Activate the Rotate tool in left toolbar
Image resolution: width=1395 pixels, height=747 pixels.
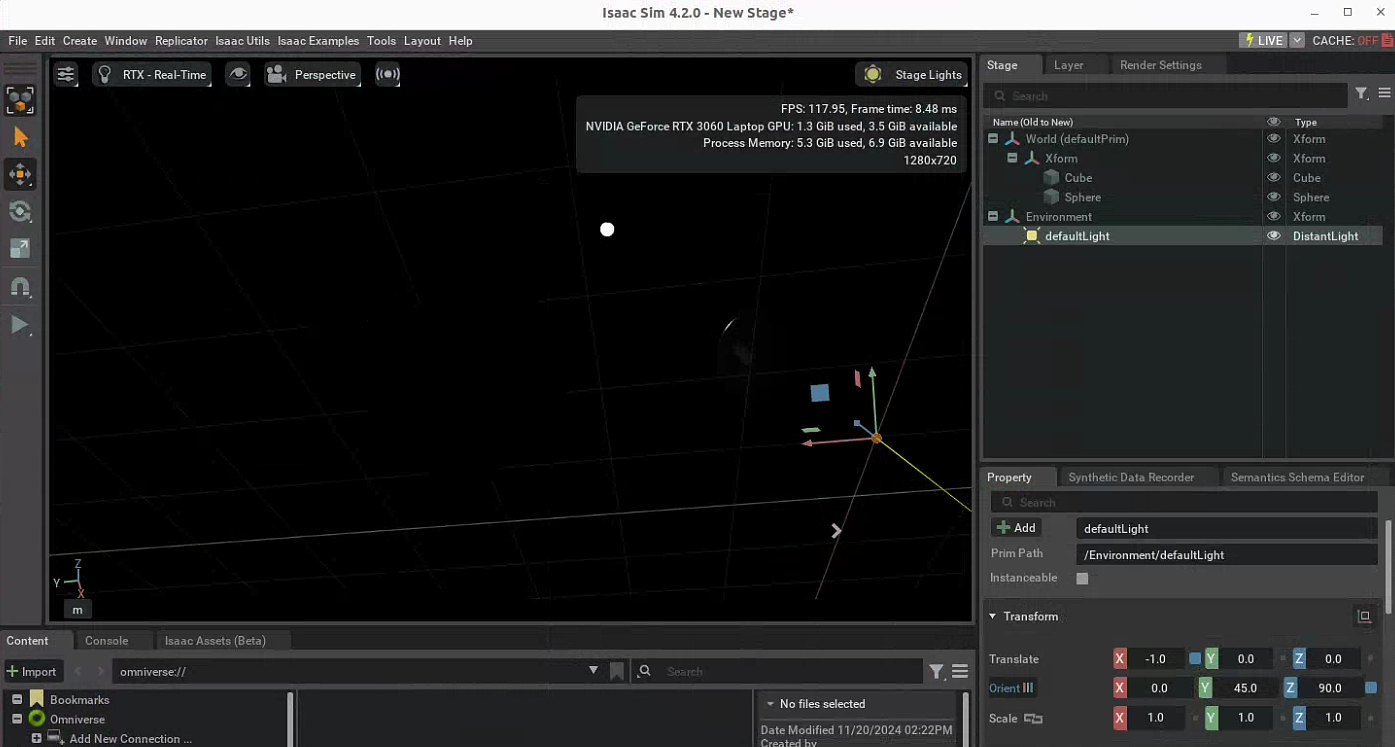pos(20,211)
